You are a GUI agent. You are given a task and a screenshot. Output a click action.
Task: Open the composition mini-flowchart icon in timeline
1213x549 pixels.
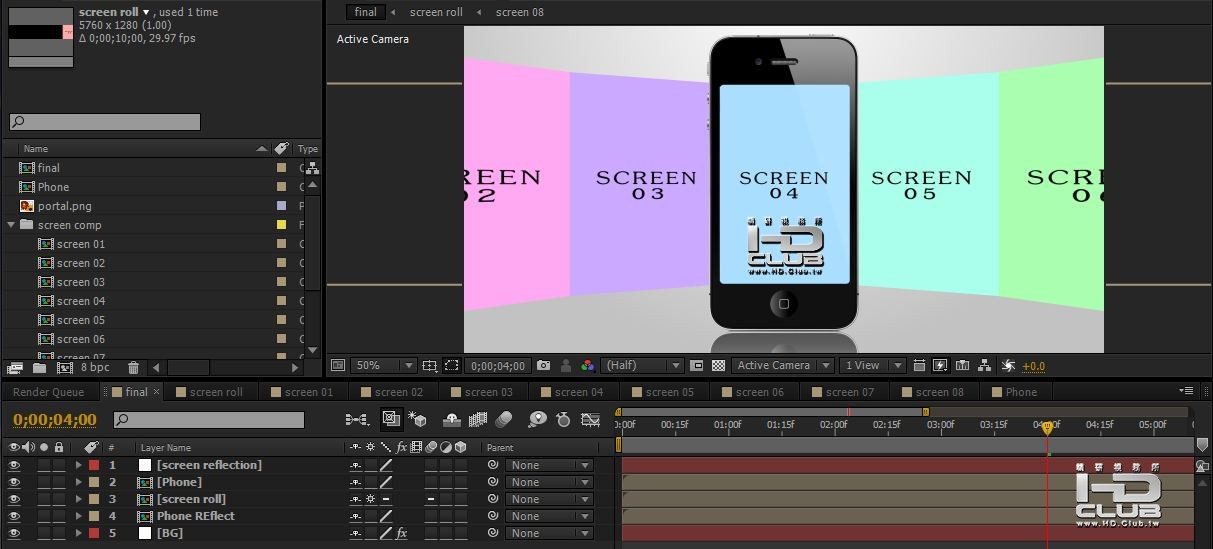point(356,420)
